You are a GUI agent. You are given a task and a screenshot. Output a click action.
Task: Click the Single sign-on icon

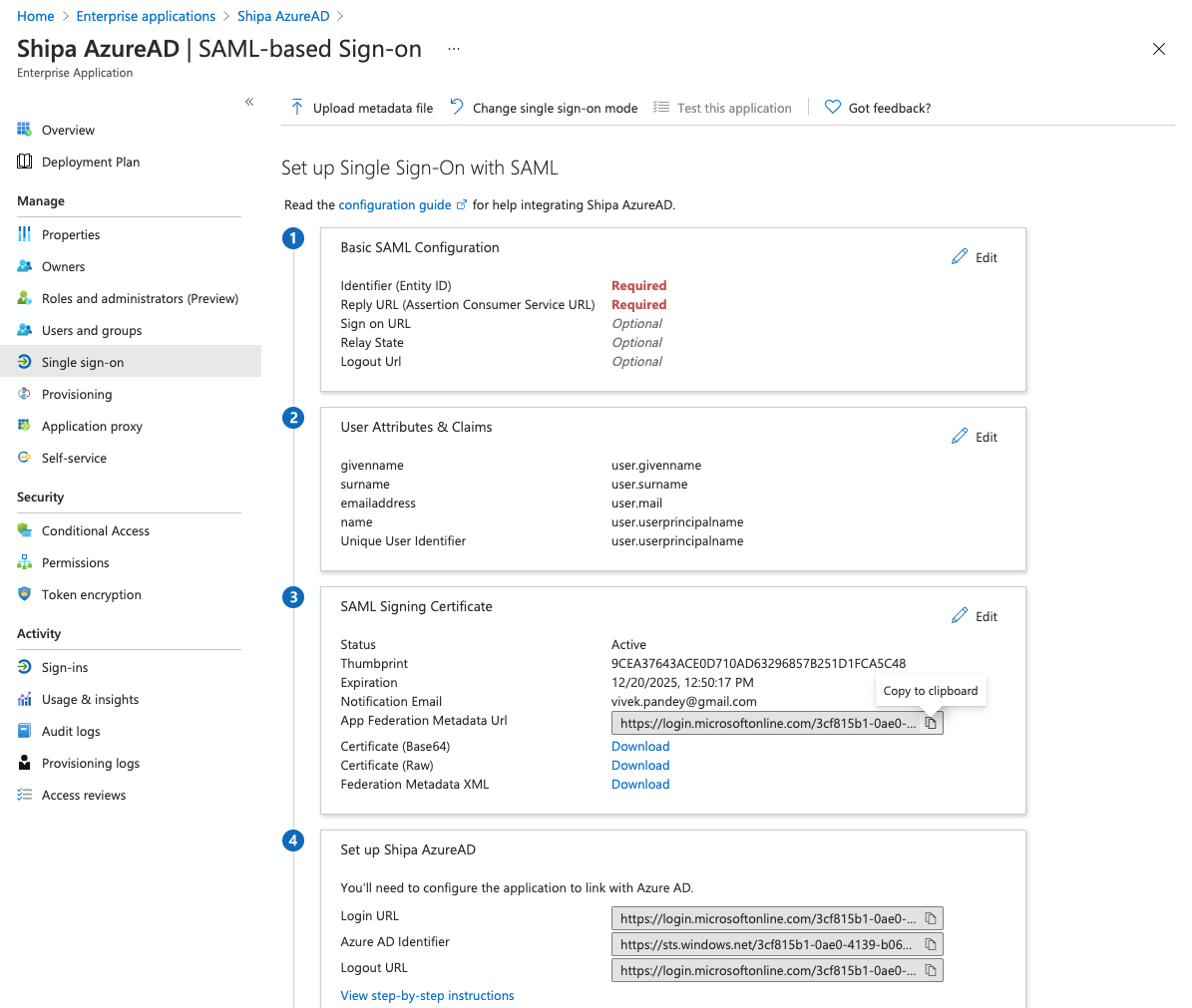tap(24, 362)
